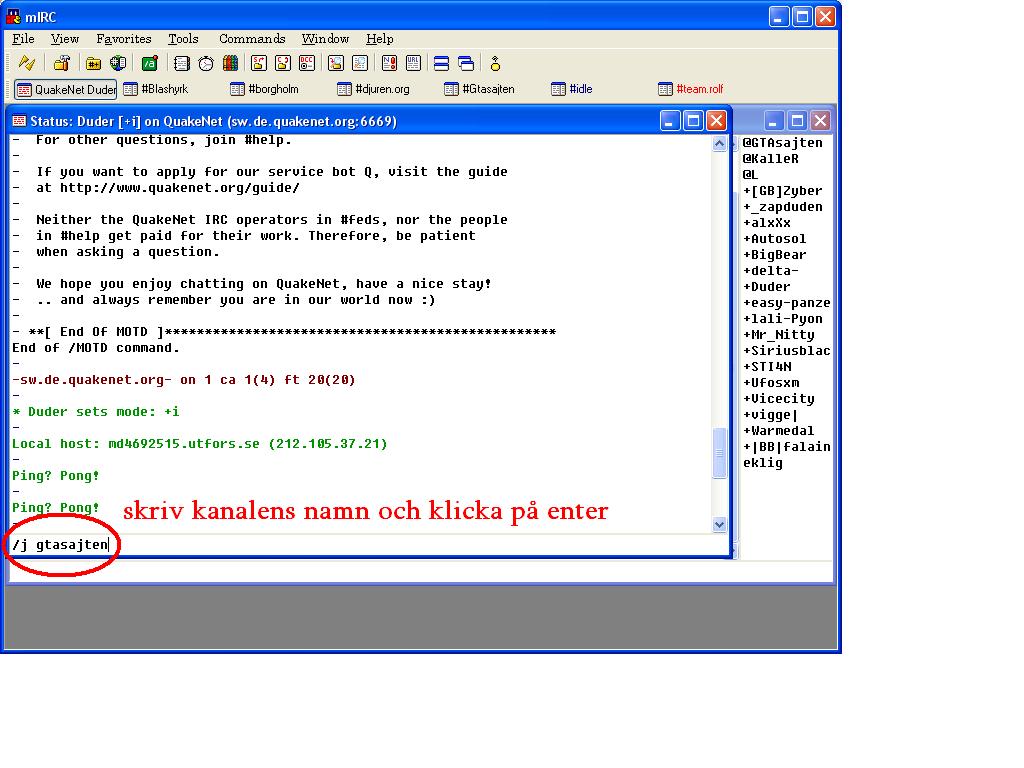Switch to the red #team.rolf channel
Screen dimensions: 1024x768
click(691, 89)
